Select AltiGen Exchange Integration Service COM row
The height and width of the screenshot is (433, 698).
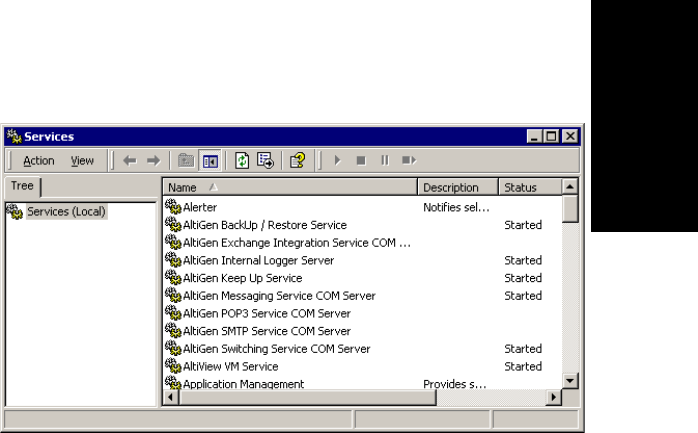[x=296, y=243]
